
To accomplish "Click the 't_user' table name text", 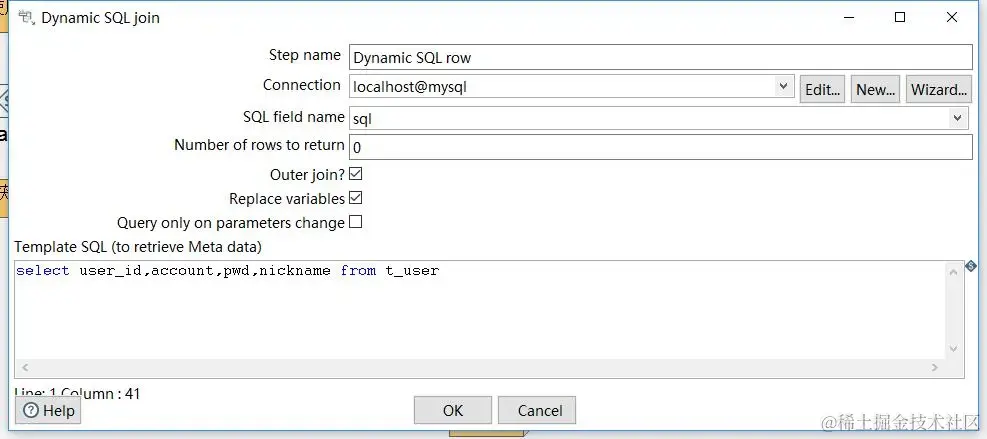I will click(412, 271).
